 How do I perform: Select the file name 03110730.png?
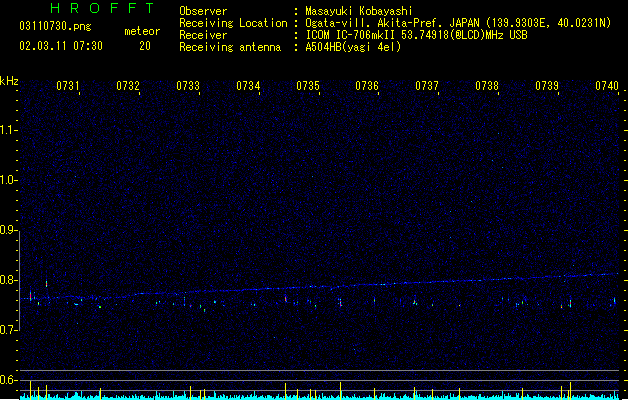[x=55, y=26]
